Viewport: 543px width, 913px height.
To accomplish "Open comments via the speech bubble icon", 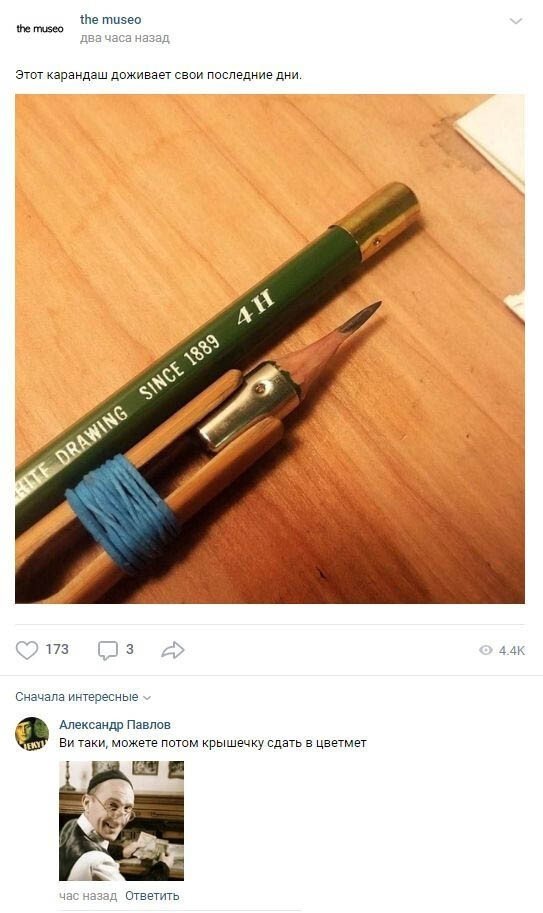I will click(108, 650).
